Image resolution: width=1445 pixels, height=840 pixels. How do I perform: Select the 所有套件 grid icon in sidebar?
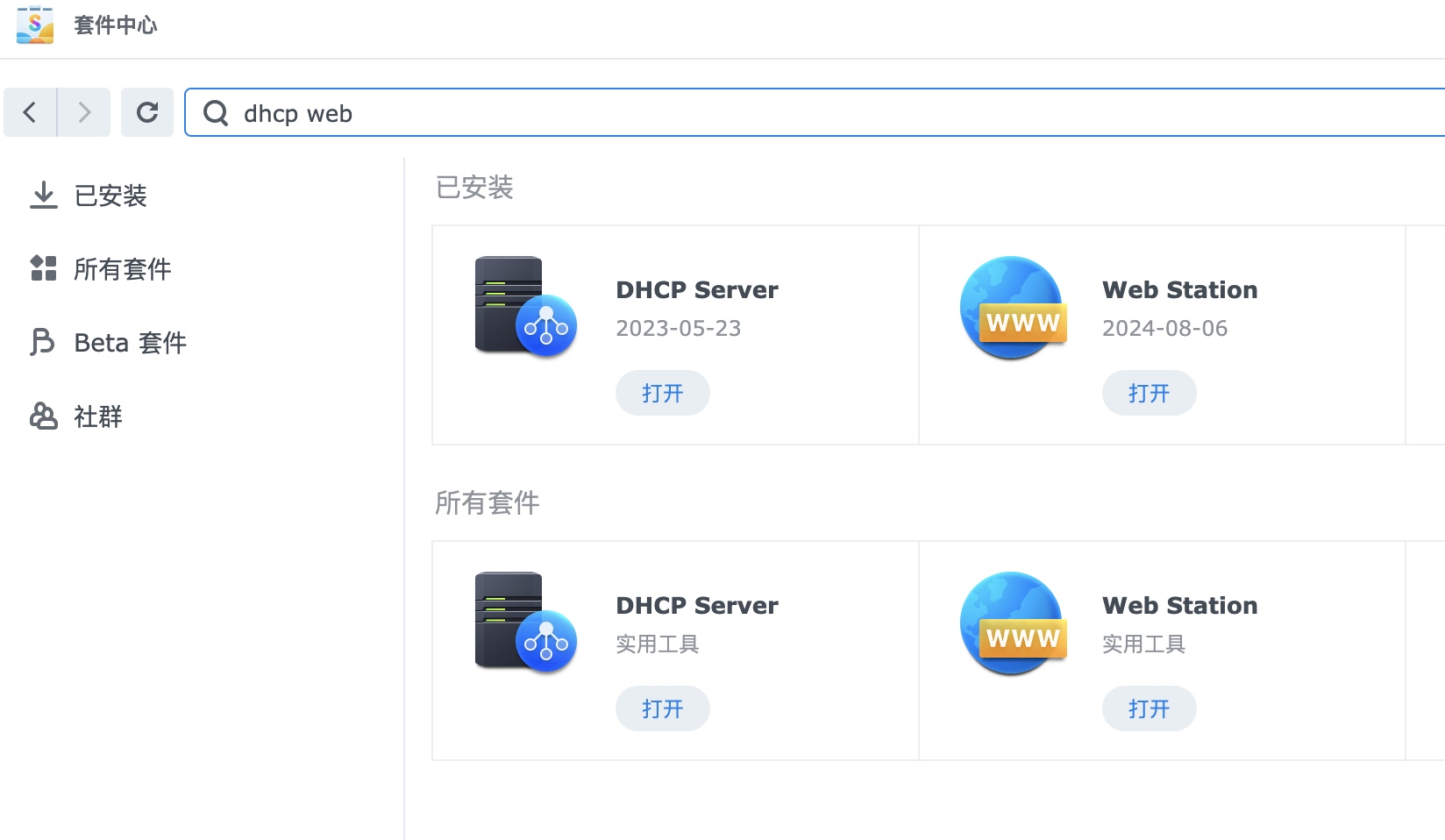pos(43,268)
